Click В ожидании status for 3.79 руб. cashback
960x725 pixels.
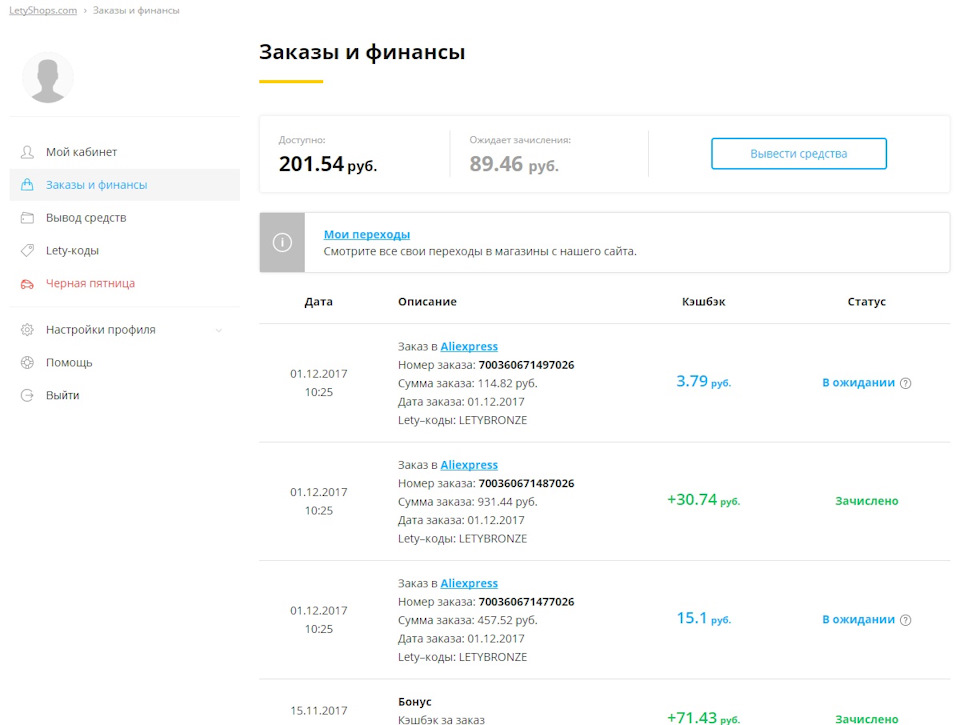[x=858, y=383]
